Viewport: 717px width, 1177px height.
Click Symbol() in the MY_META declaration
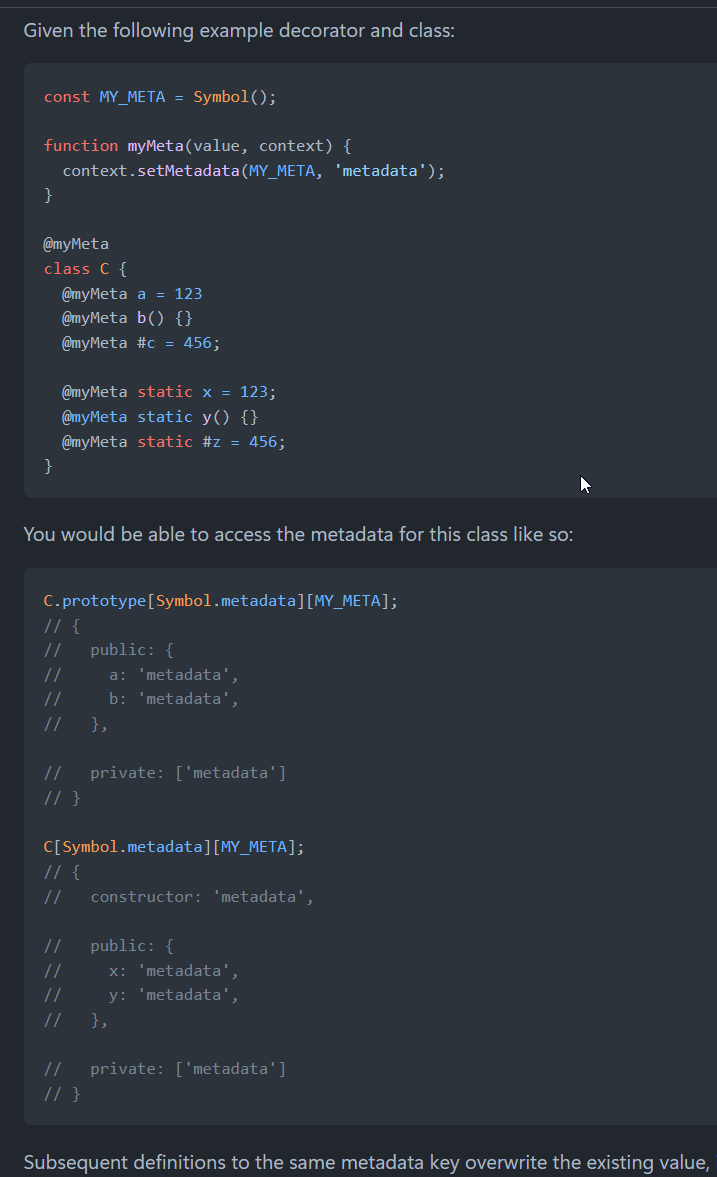[234, 97]
